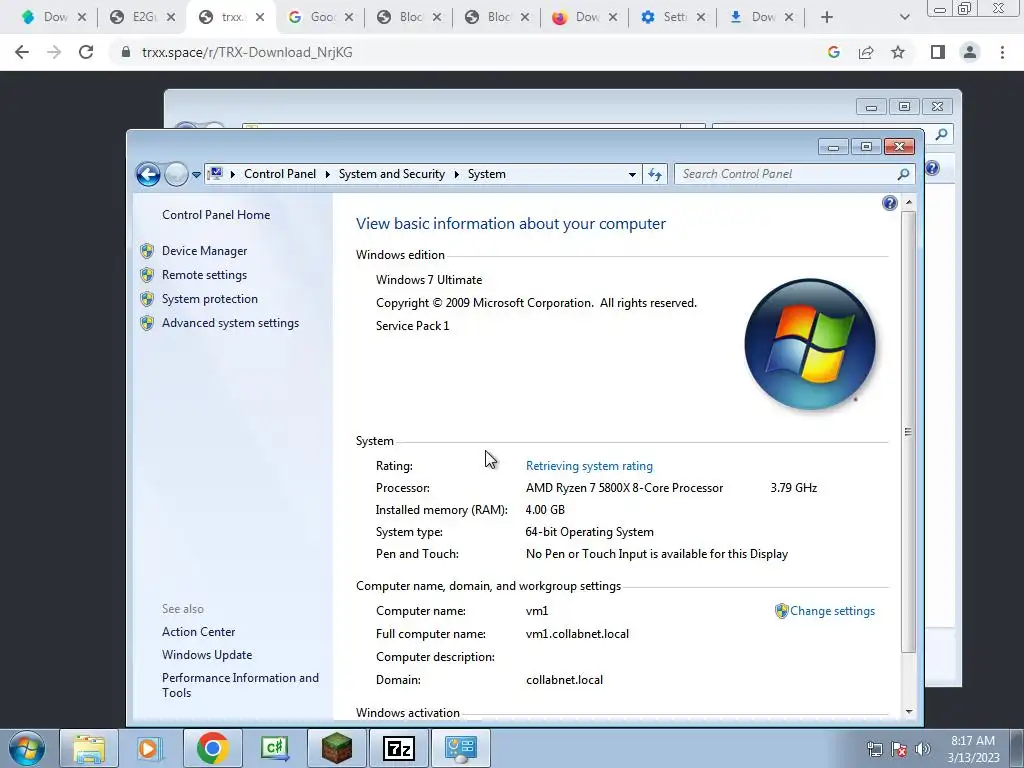Go to System and Security breadcrumb
This screenshot has height=768, width=1024.
(391, 174)
